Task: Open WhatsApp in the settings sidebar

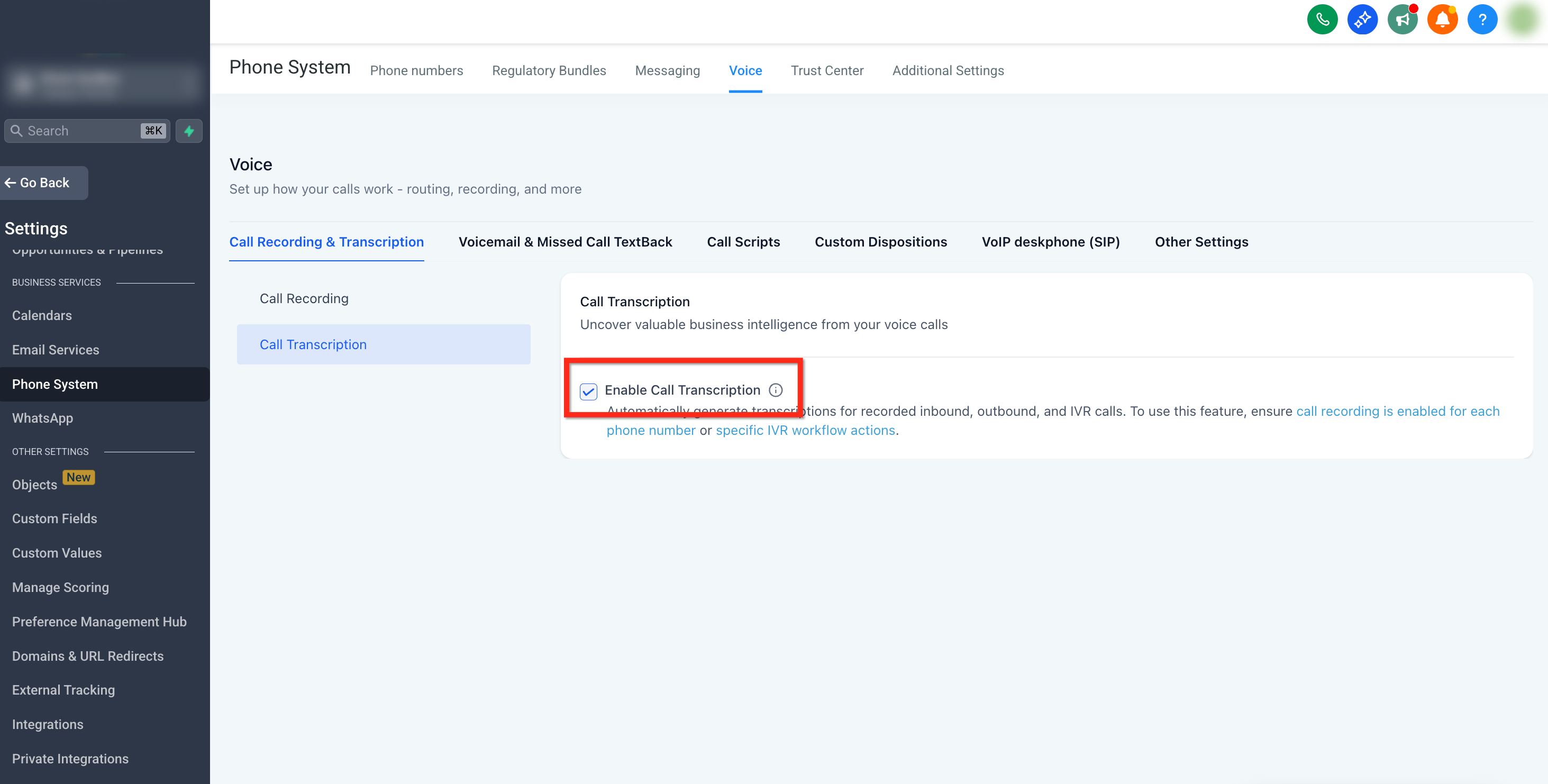Action: (42, 418)
